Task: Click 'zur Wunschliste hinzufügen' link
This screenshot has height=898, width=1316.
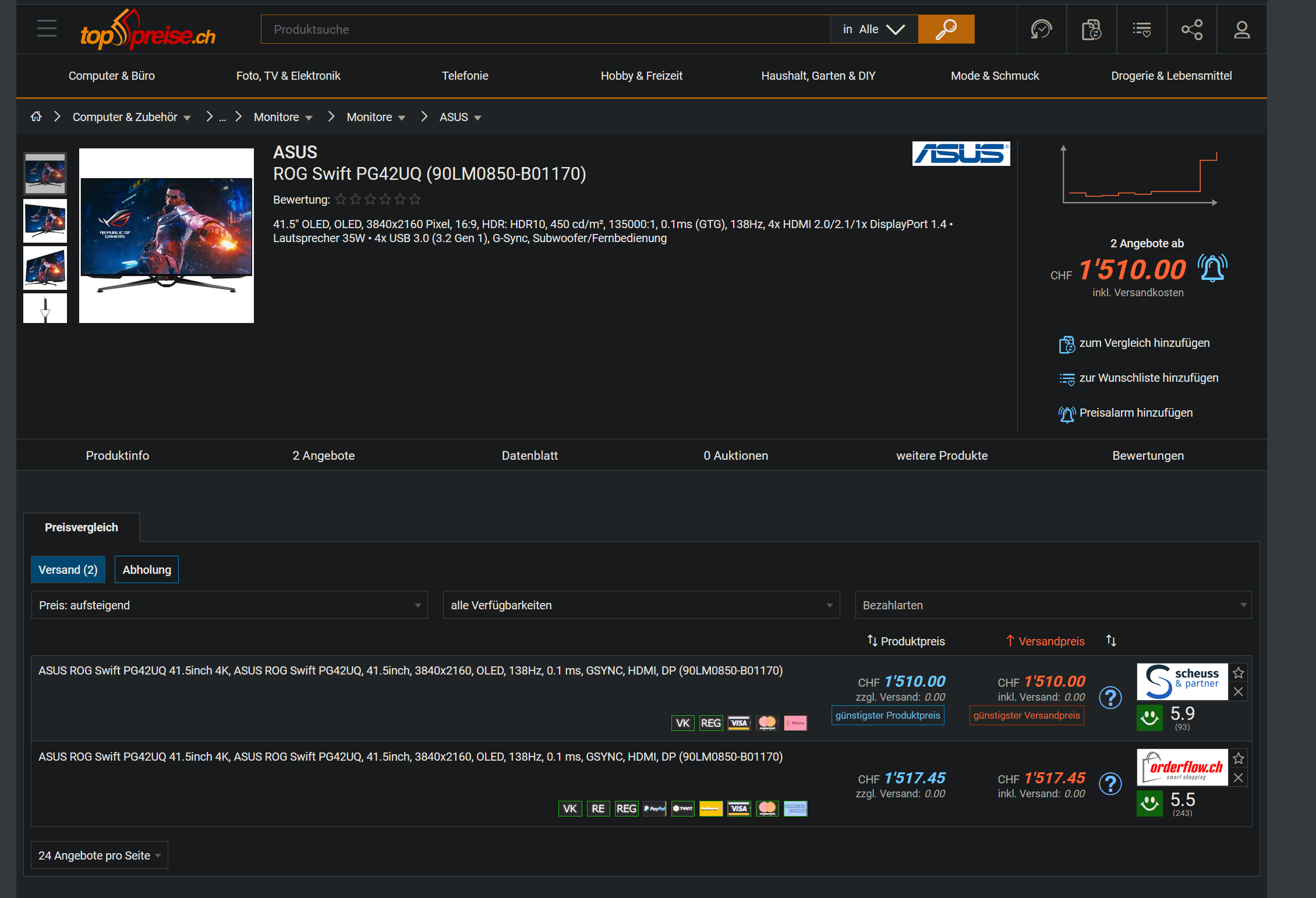Action: (1148, 378)
